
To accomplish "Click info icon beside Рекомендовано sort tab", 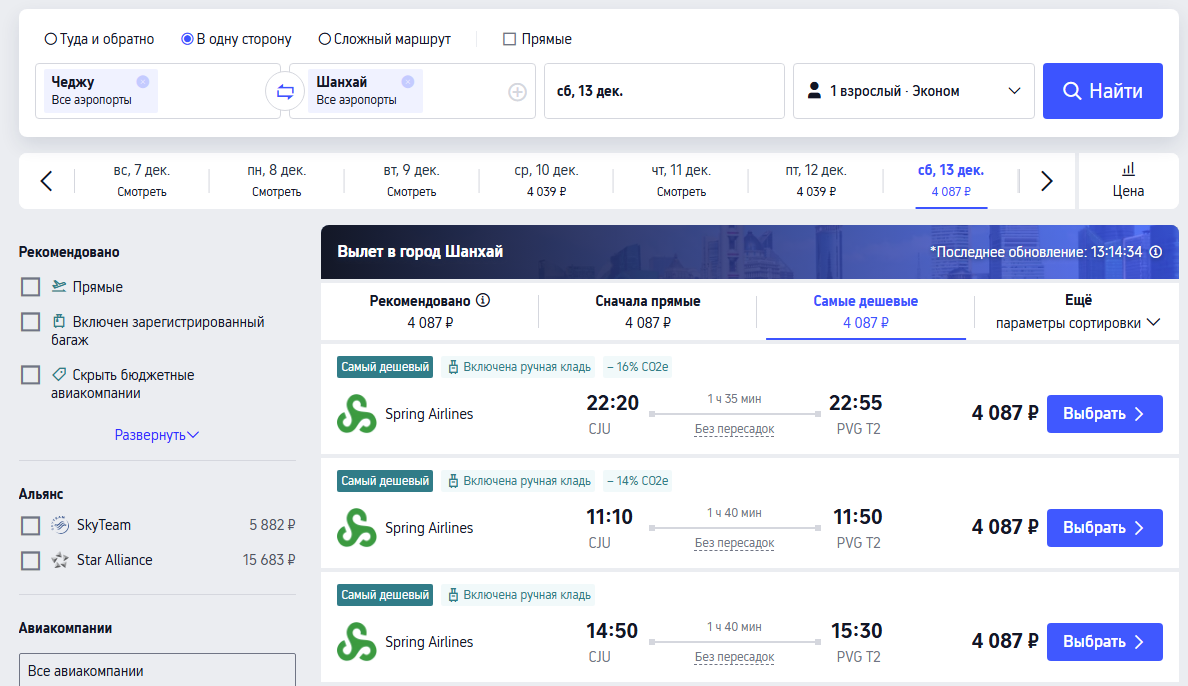I will [483, 300].
